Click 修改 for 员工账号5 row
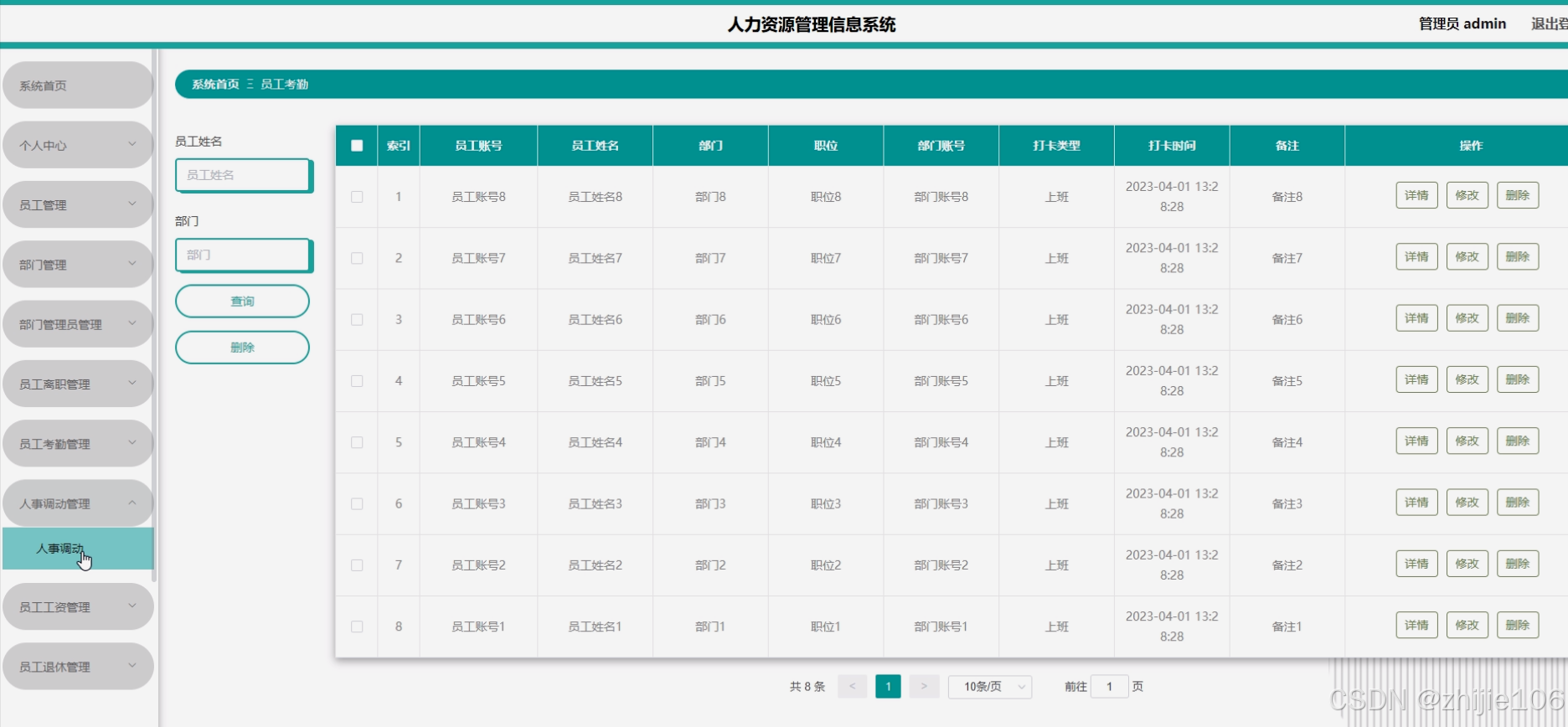 coord(1467,379)
